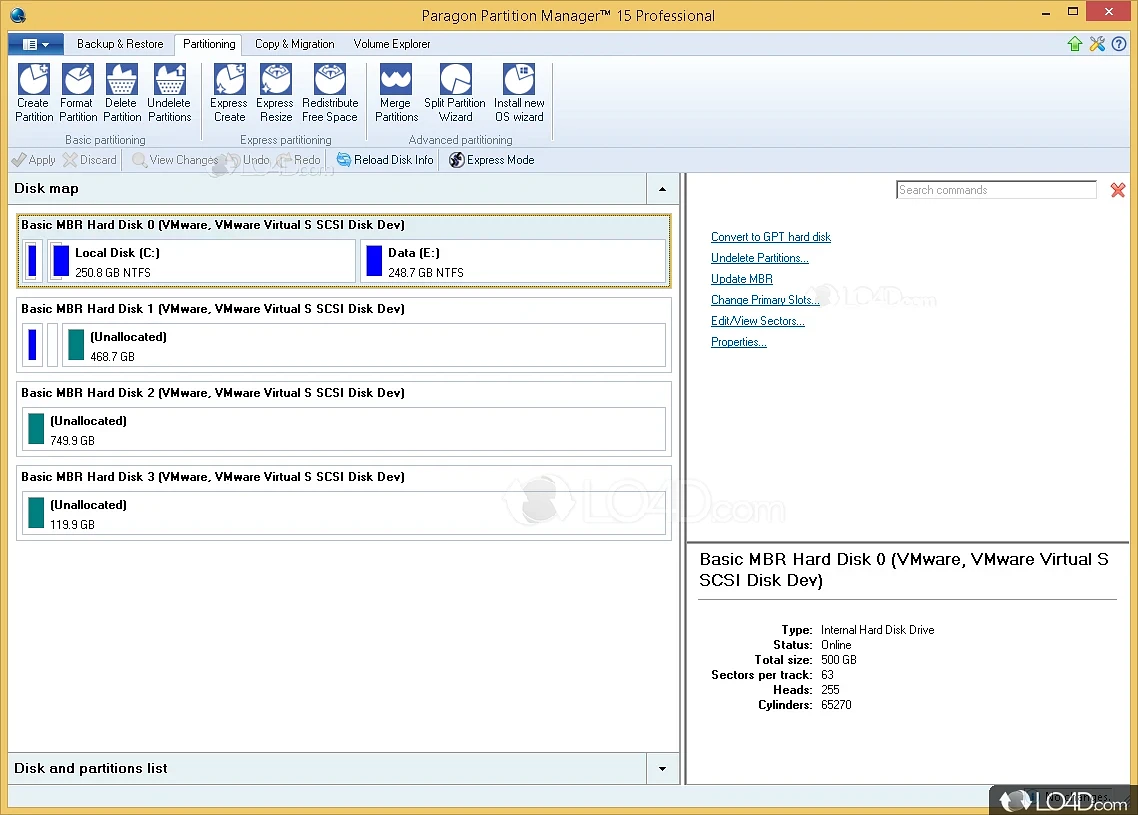The image size is (1138, 815).
Task: Switch to Express Mode
Action: tap(491, 160)
